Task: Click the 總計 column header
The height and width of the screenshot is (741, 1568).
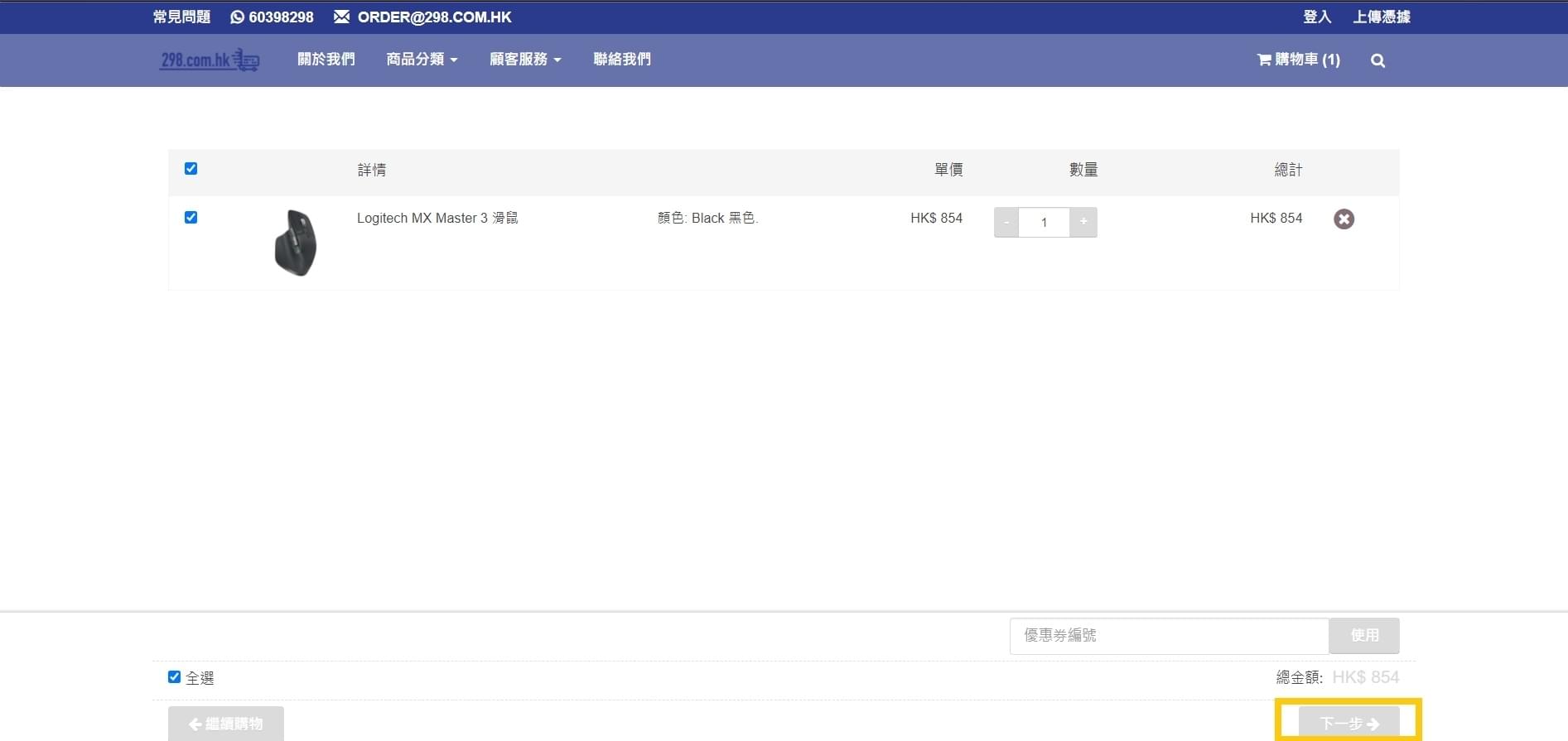Action: pyautogui.click(x=1288, y=170)
